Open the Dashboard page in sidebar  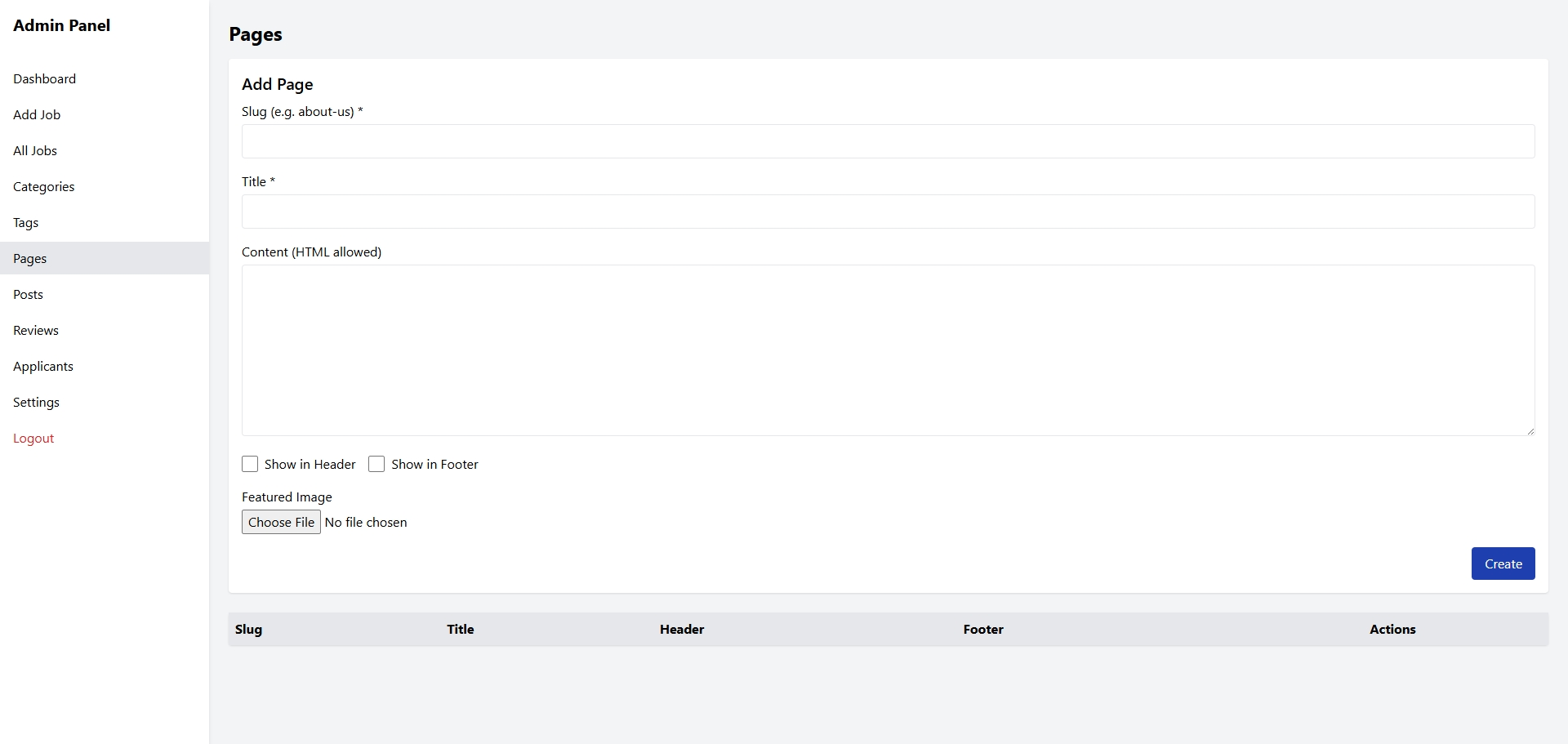point(44,78)
